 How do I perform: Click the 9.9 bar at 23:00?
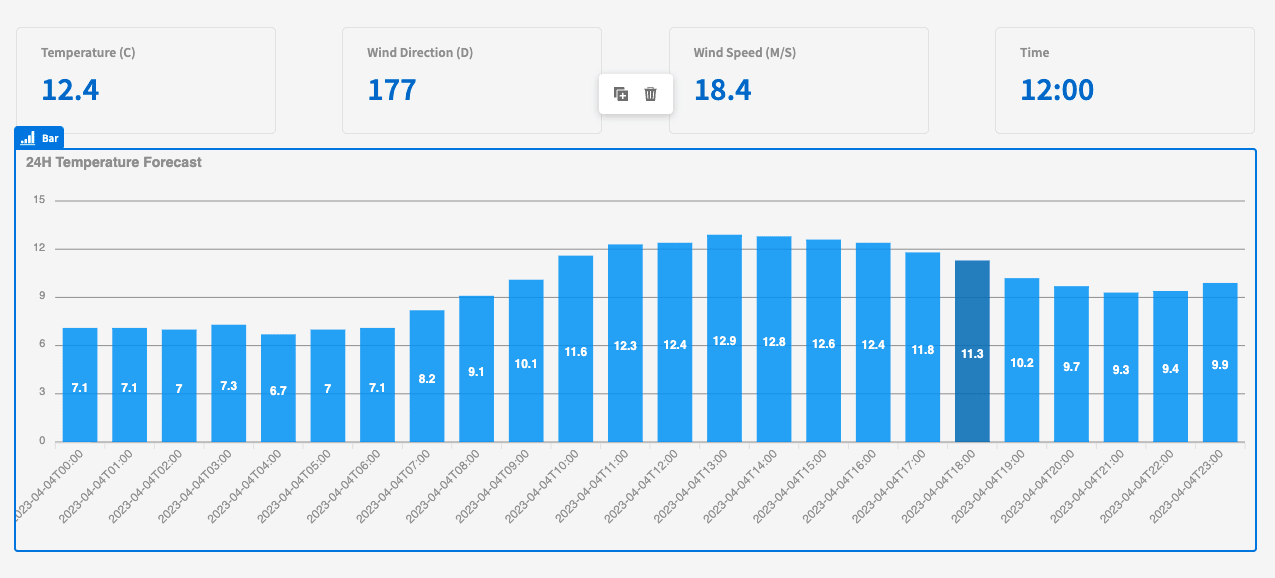pyautogui.click(x=1220, y=362)
